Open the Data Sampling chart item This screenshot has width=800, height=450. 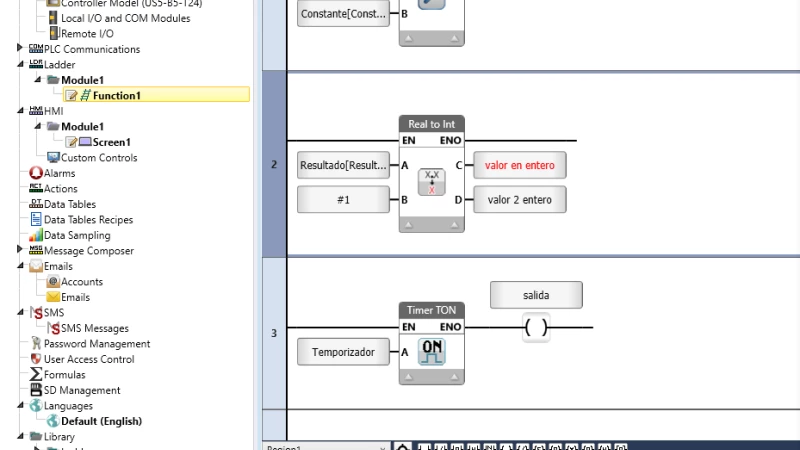click(77, 235)
